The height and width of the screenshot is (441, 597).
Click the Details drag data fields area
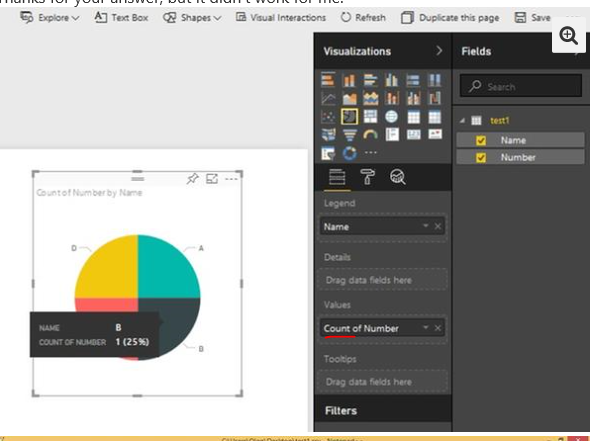[x=383, y=280]
